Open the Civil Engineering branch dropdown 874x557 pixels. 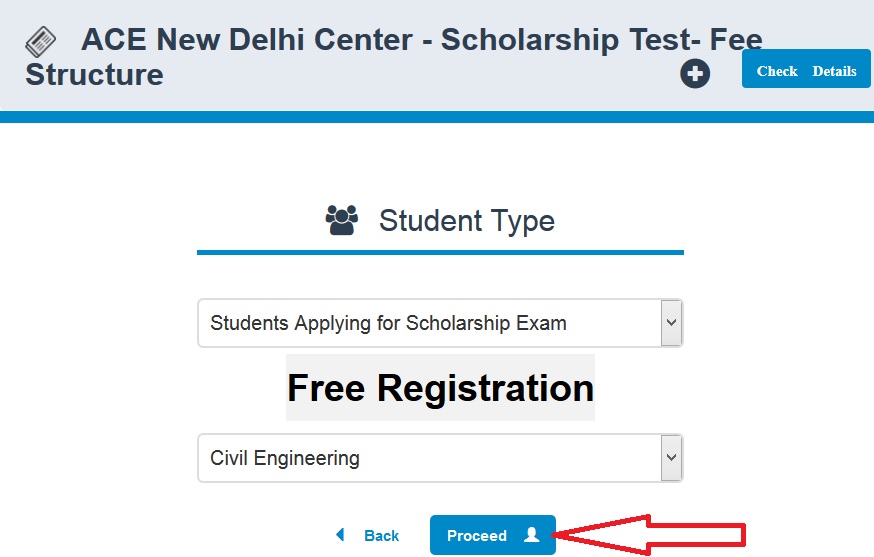pyautogui.click(x=440, y=458)
